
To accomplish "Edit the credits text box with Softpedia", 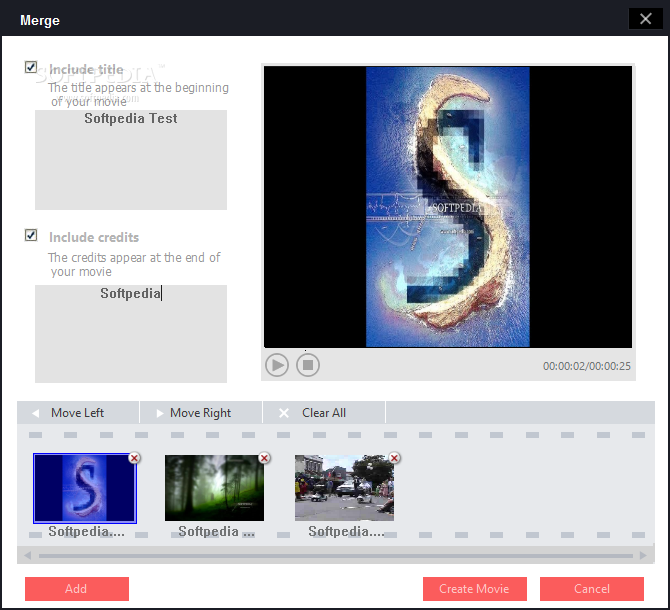I will tap(131, 334).
